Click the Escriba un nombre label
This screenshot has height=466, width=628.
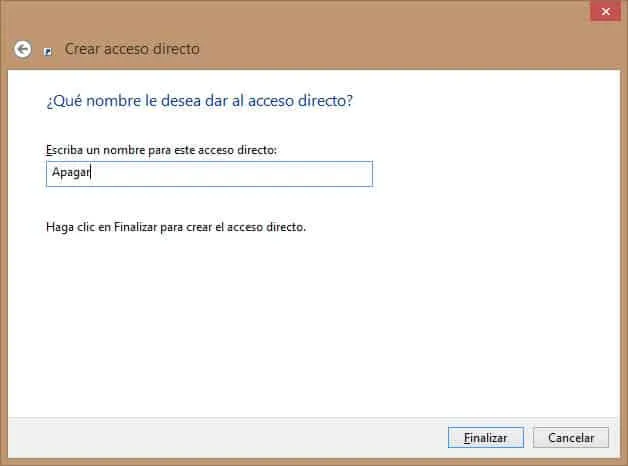[x=160, y=149]
